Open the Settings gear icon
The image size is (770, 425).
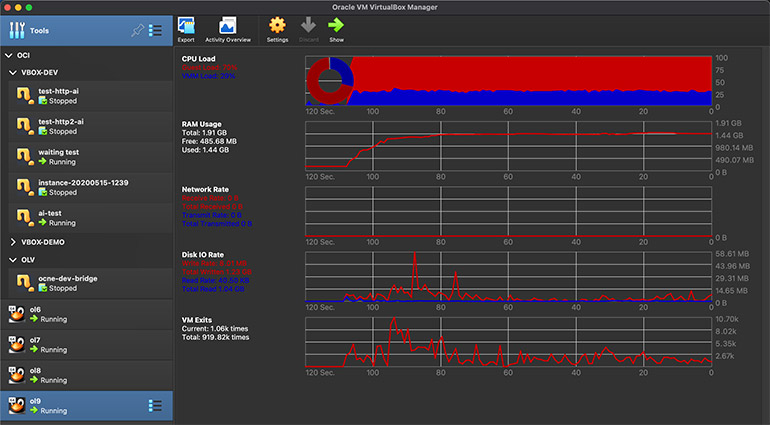click(x=277, y=25)
